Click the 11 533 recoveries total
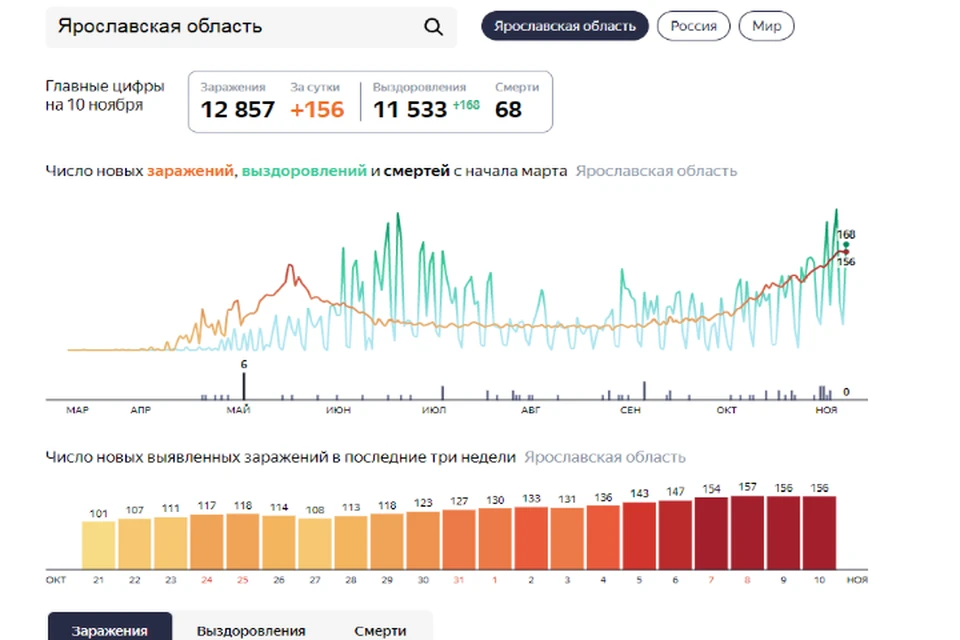Screen dimensions: 960x640 click(410, 110)
